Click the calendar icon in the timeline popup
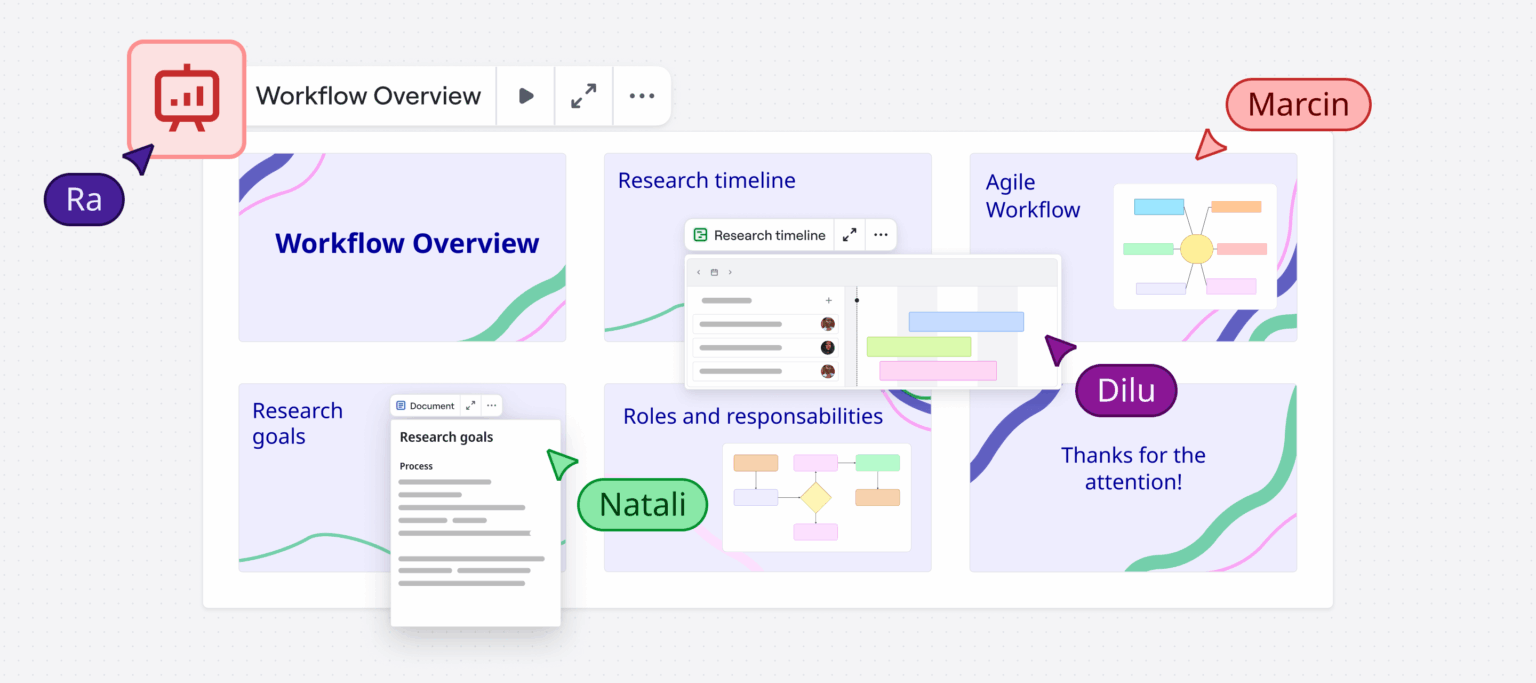Viewport: 1536px width, 683px height. (714, 272)
